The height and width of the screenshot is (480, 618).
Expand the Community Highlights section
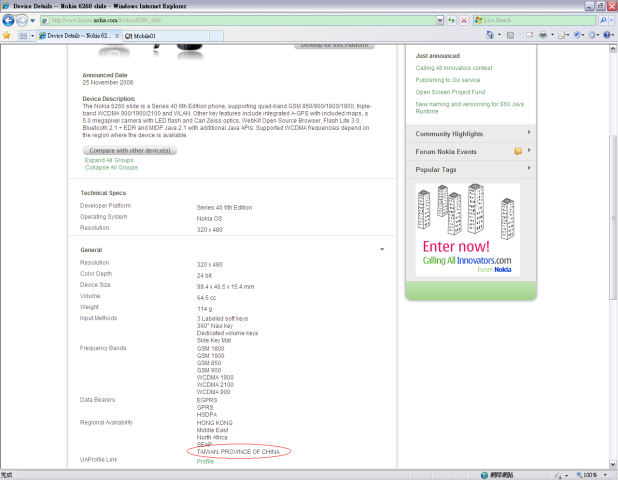point(471,134)
